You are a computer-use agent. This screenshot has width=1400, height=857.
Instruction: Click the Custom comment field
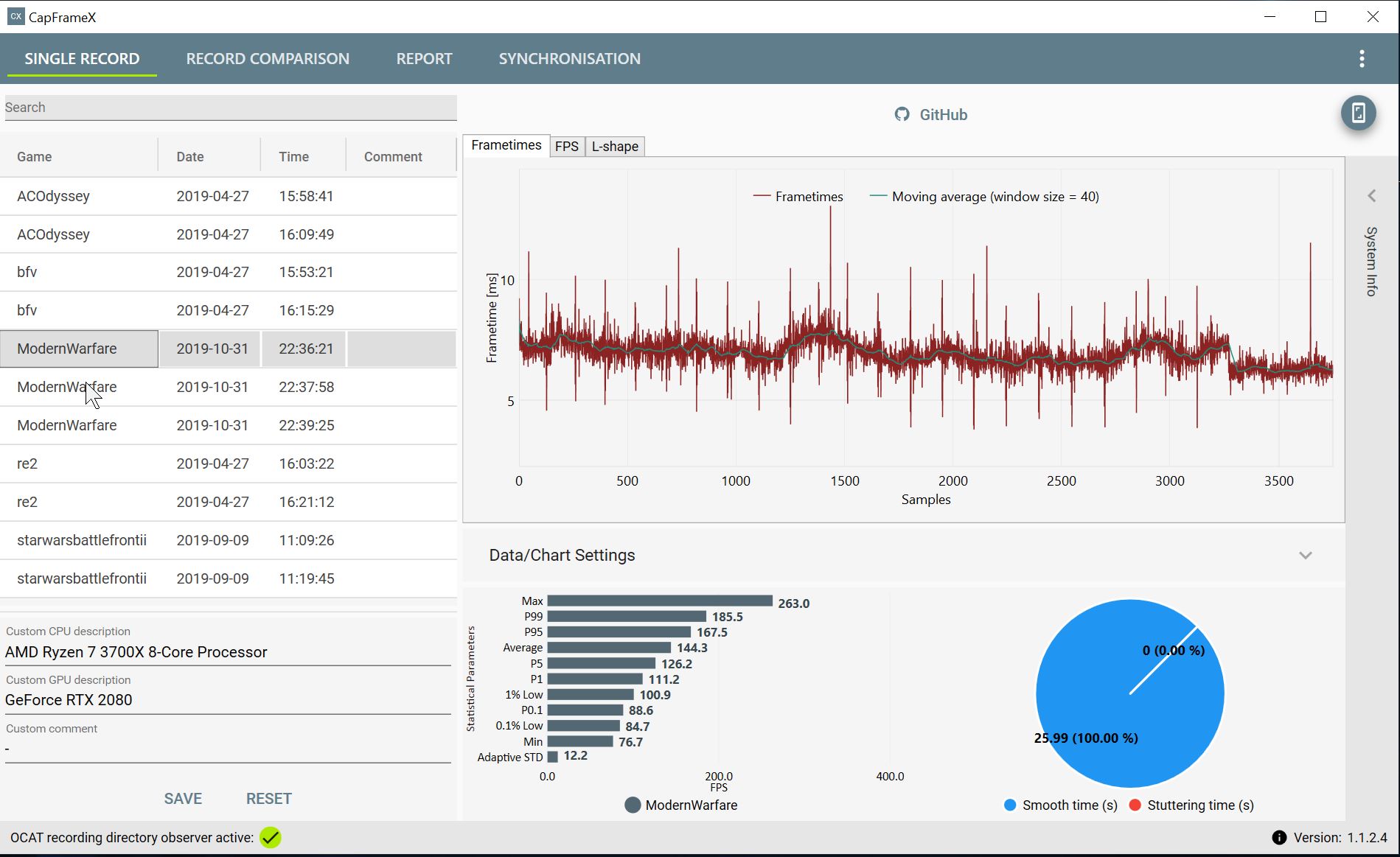tap(228, 749)
